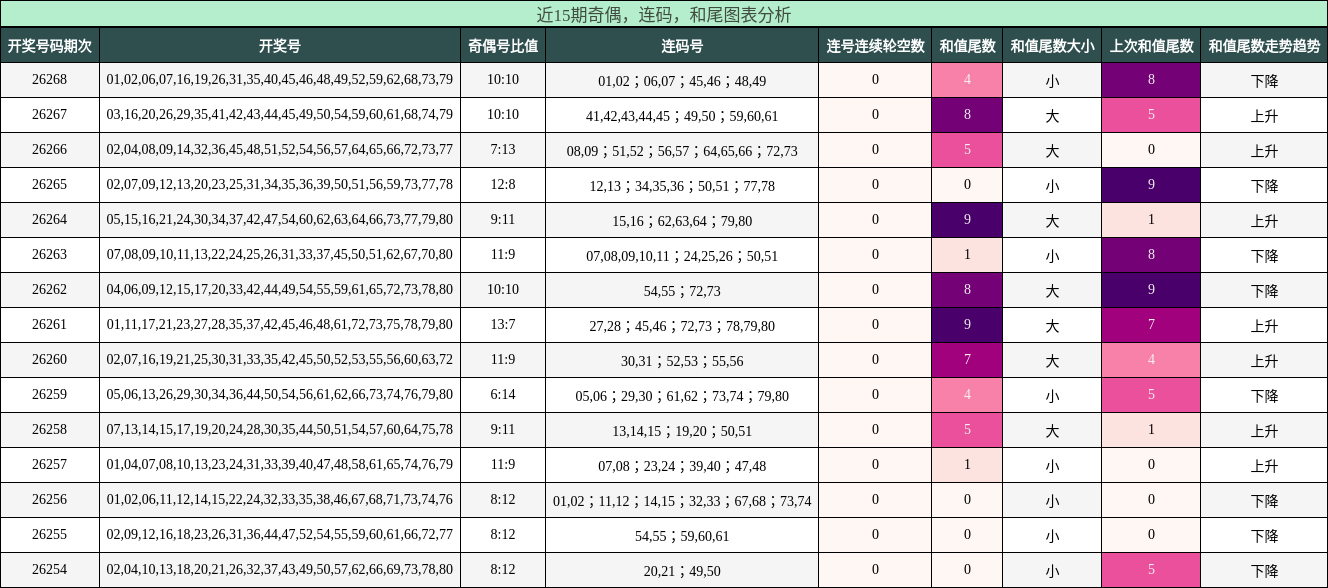Click the 连码号 cell 30,31；52,53；55,56

(x=682, y=361)
